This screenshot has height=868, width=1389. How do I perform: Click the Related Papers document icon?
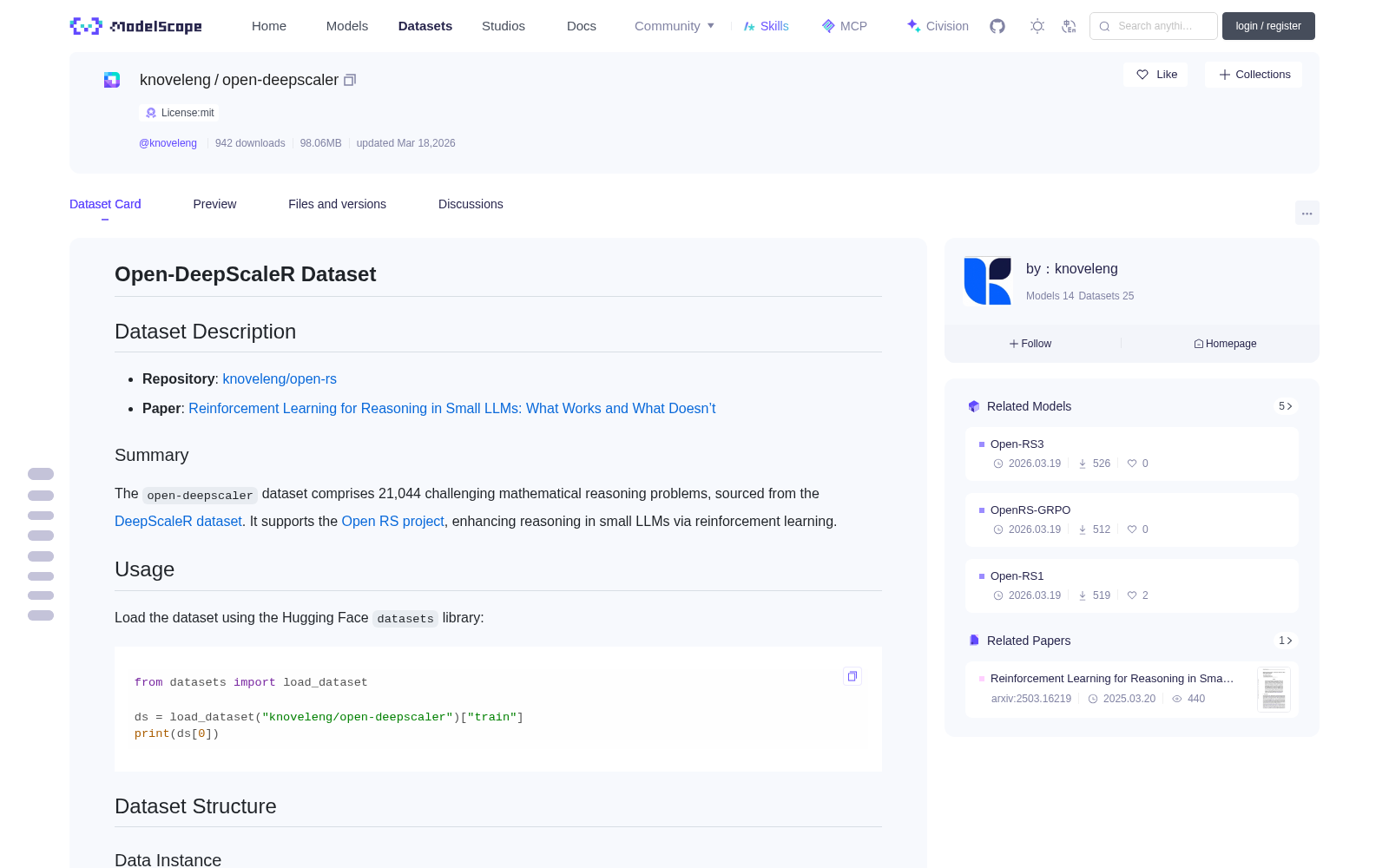tap(974, 641)
